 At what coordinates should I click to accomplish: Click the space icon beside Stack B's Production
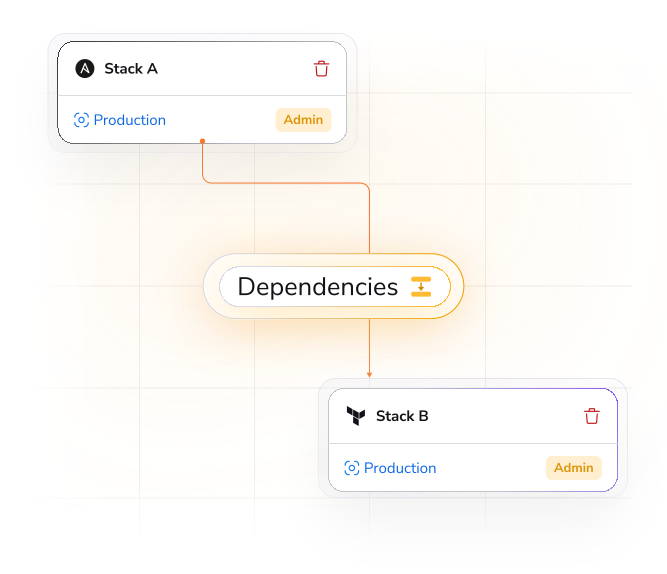352,468
